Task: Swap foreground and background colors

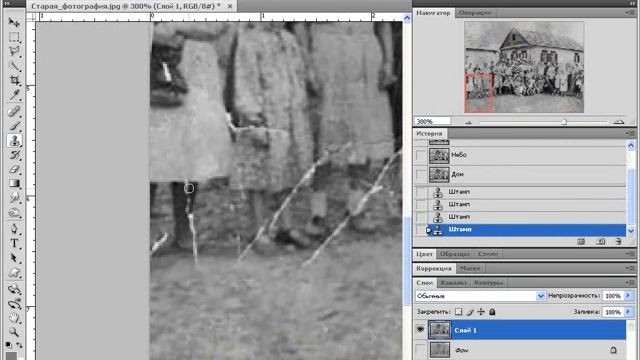Action: coord(19,345)
